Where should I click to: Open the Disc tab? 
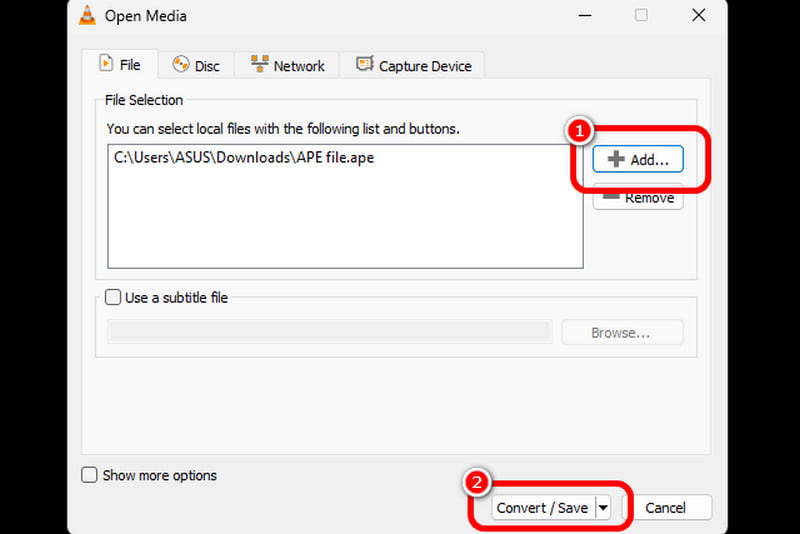click(196, 66)
